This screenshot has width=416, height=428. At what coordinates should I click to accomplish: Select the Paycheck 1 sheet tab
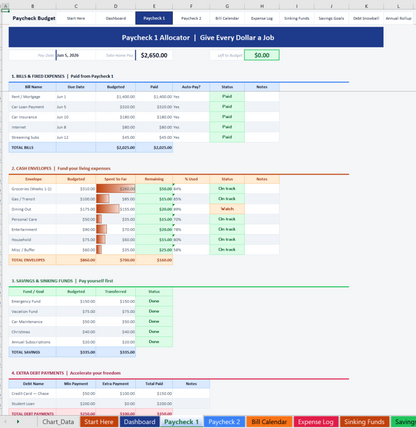click(181, 422)
